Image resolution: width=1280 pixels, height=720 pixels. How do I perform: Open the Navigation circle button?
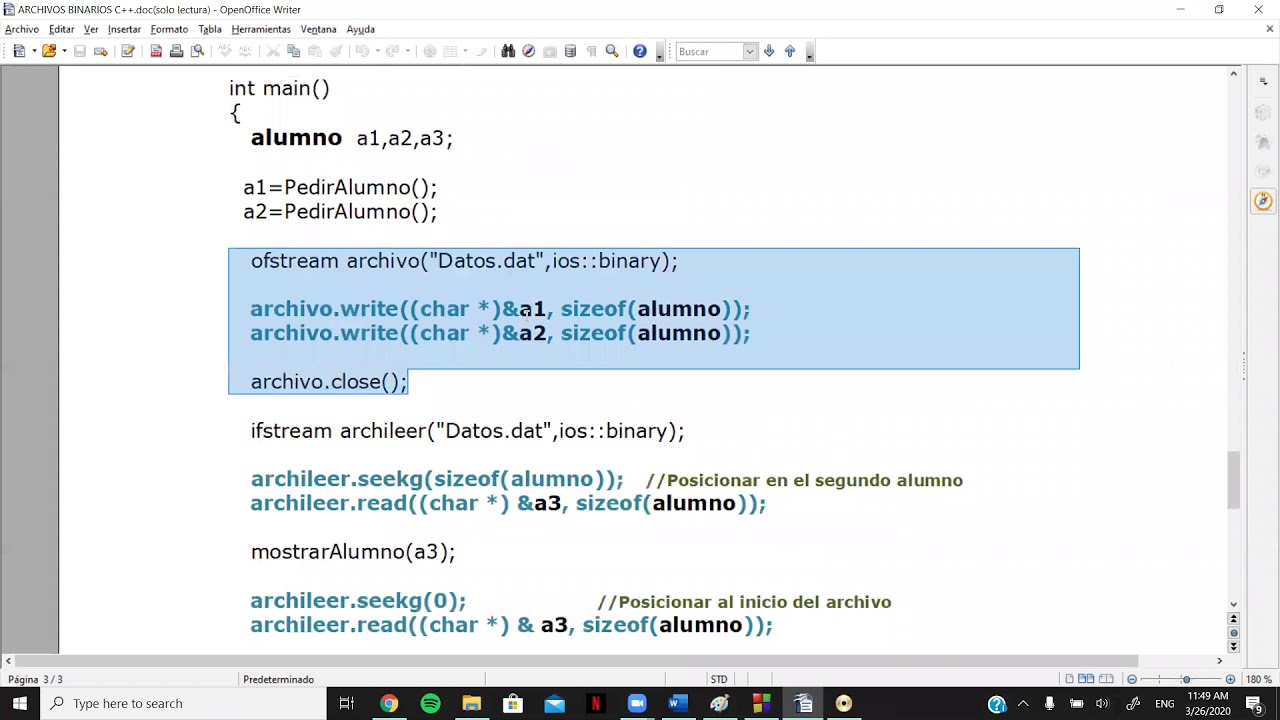coord(1233,633)
